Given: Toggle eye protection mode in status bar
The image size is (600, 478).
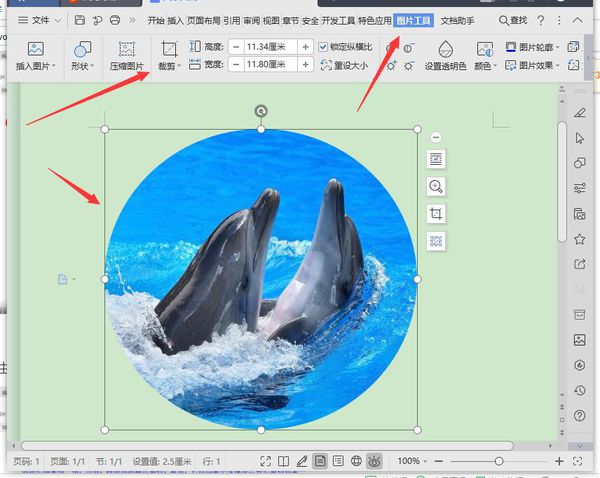Looking at the screenshot, I should click(x=374, y=461).
